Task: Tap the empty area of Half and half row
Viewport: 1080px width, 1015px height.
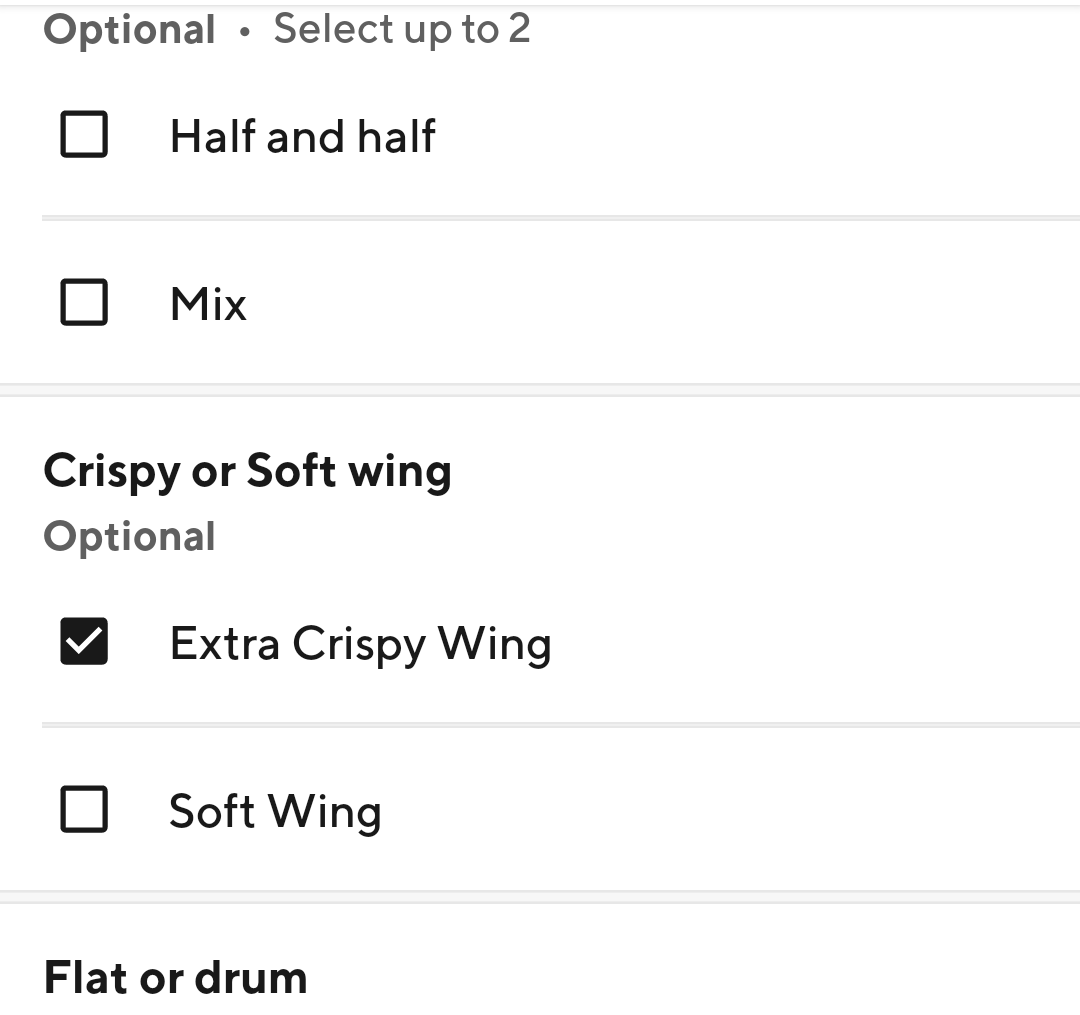Action: tap(760, 136)
